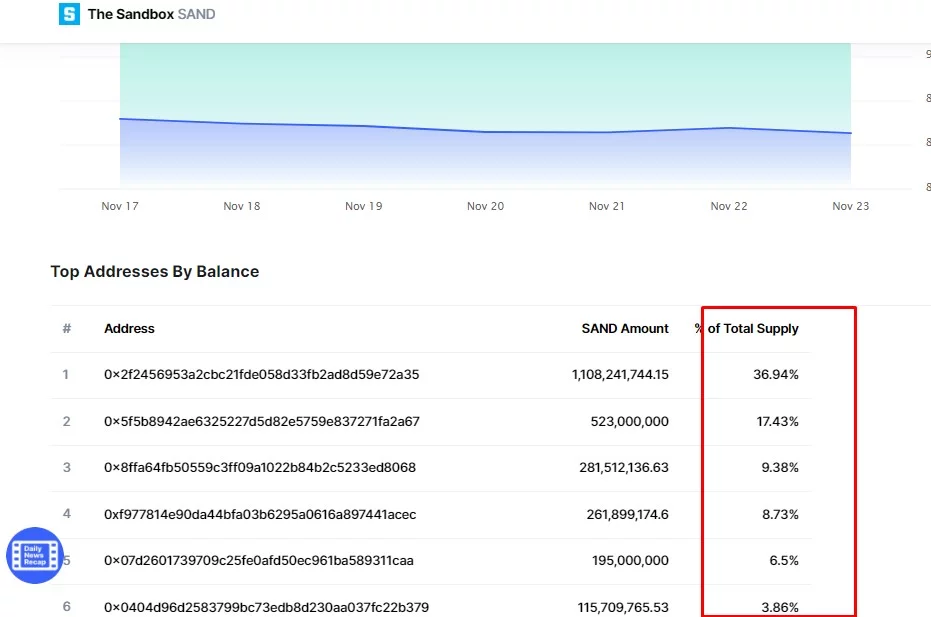
Task: Click The Sandbox logo icon
Action: click(x=69, y=14)
